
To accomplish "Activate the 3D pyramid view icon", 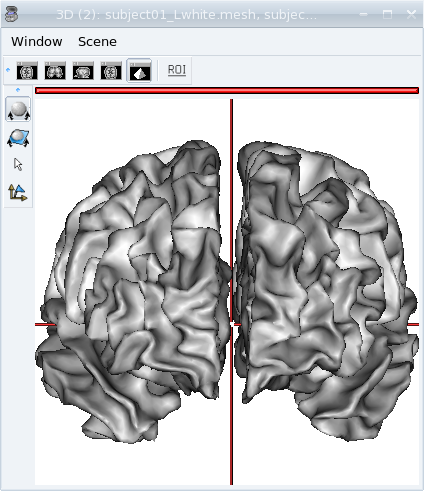I will click(139, 70).
